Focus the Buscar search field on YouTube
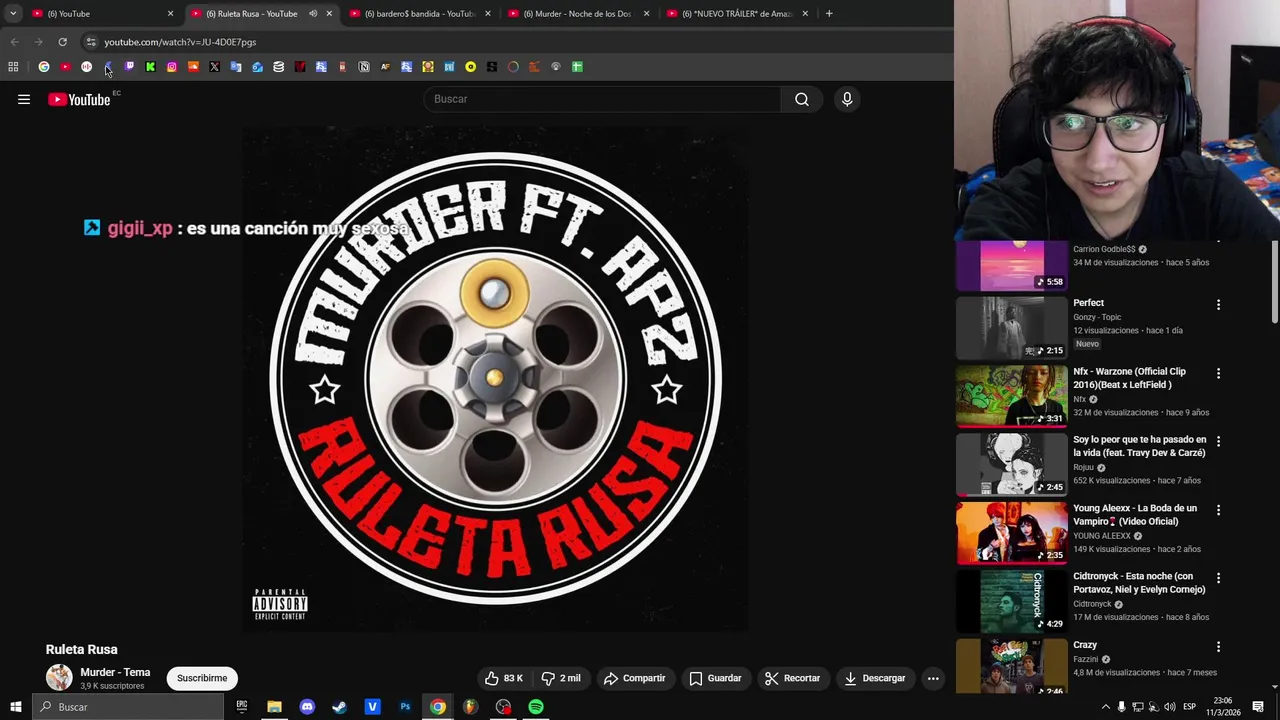 coord(603,99)
